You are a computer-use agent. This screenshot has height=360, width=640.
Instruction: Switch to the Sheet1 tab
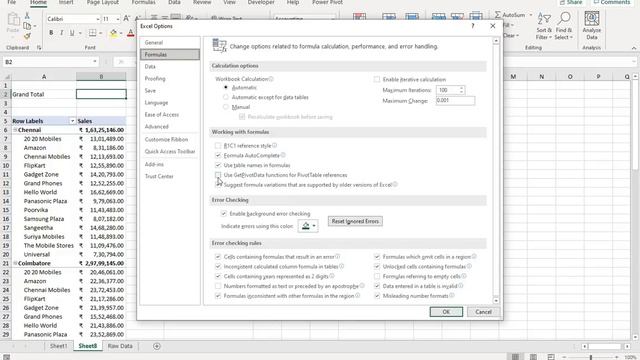click(x=58, y=346)
